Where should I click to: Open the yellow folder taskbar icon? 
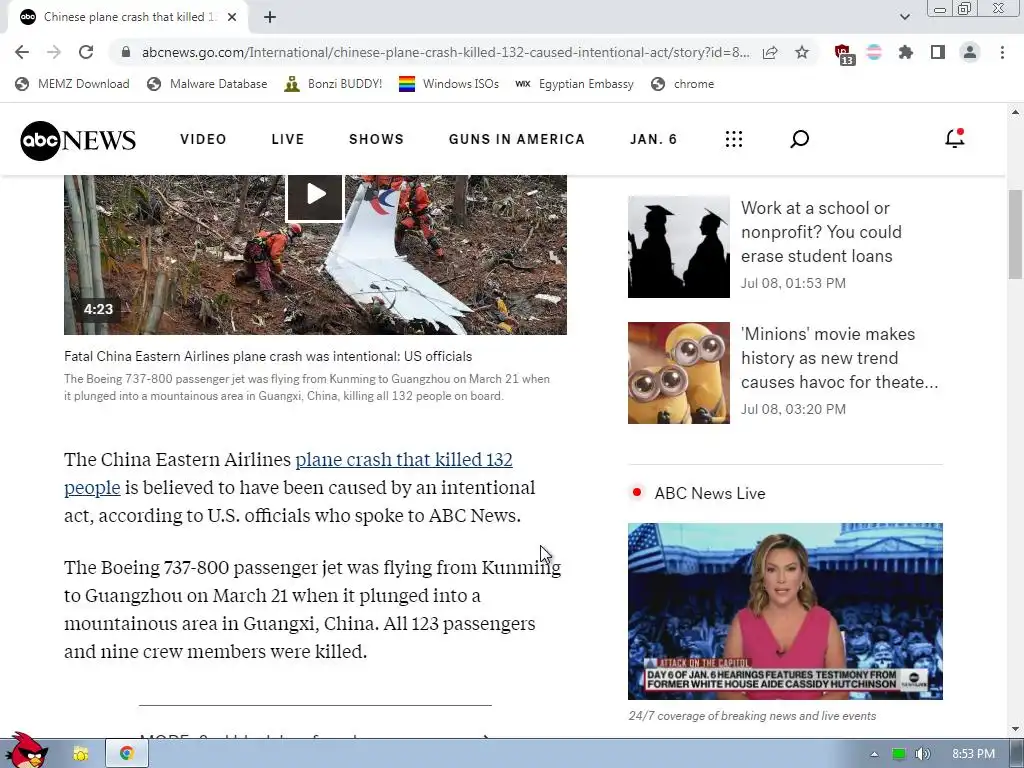[80, 754]
